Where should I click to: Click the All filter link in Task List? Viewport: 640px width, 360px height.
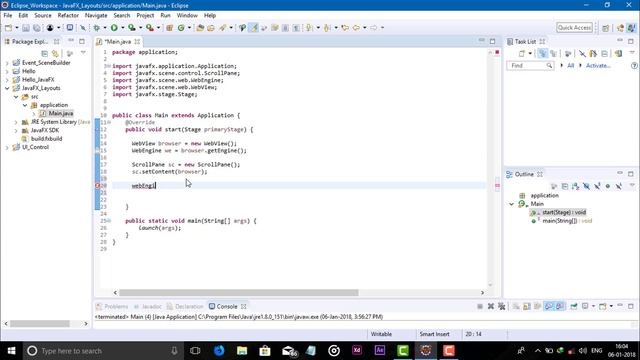(x=570, y=65)
